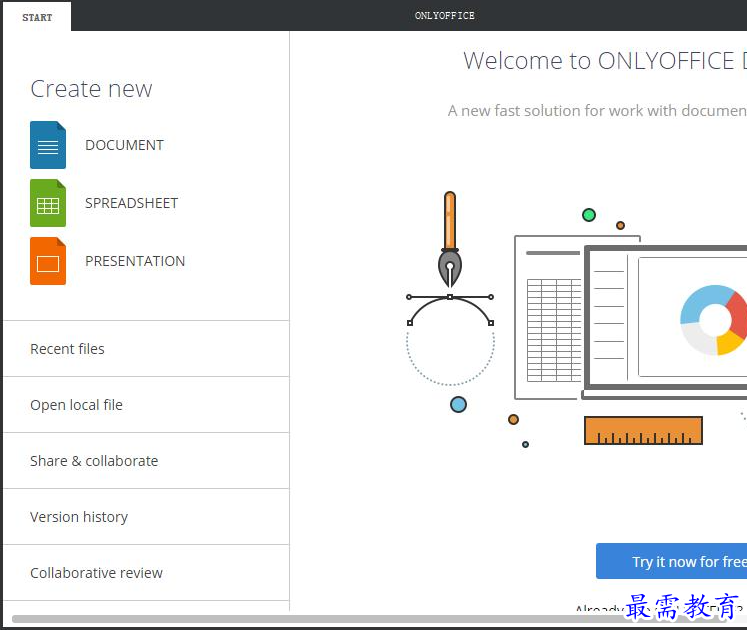Open Share & collaborate section
This screenshot has height=638, width=747.
[146, 461]
